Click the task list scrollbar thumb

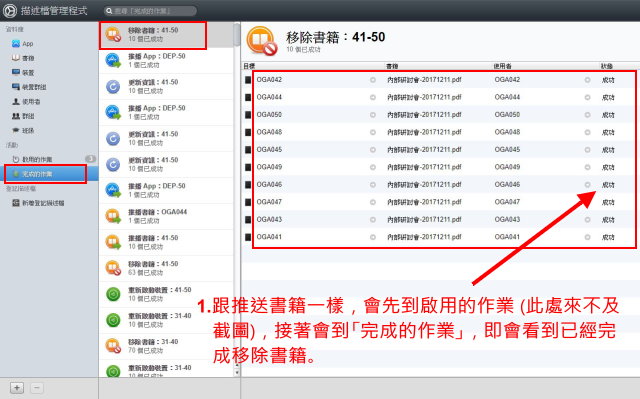(237, 34)
